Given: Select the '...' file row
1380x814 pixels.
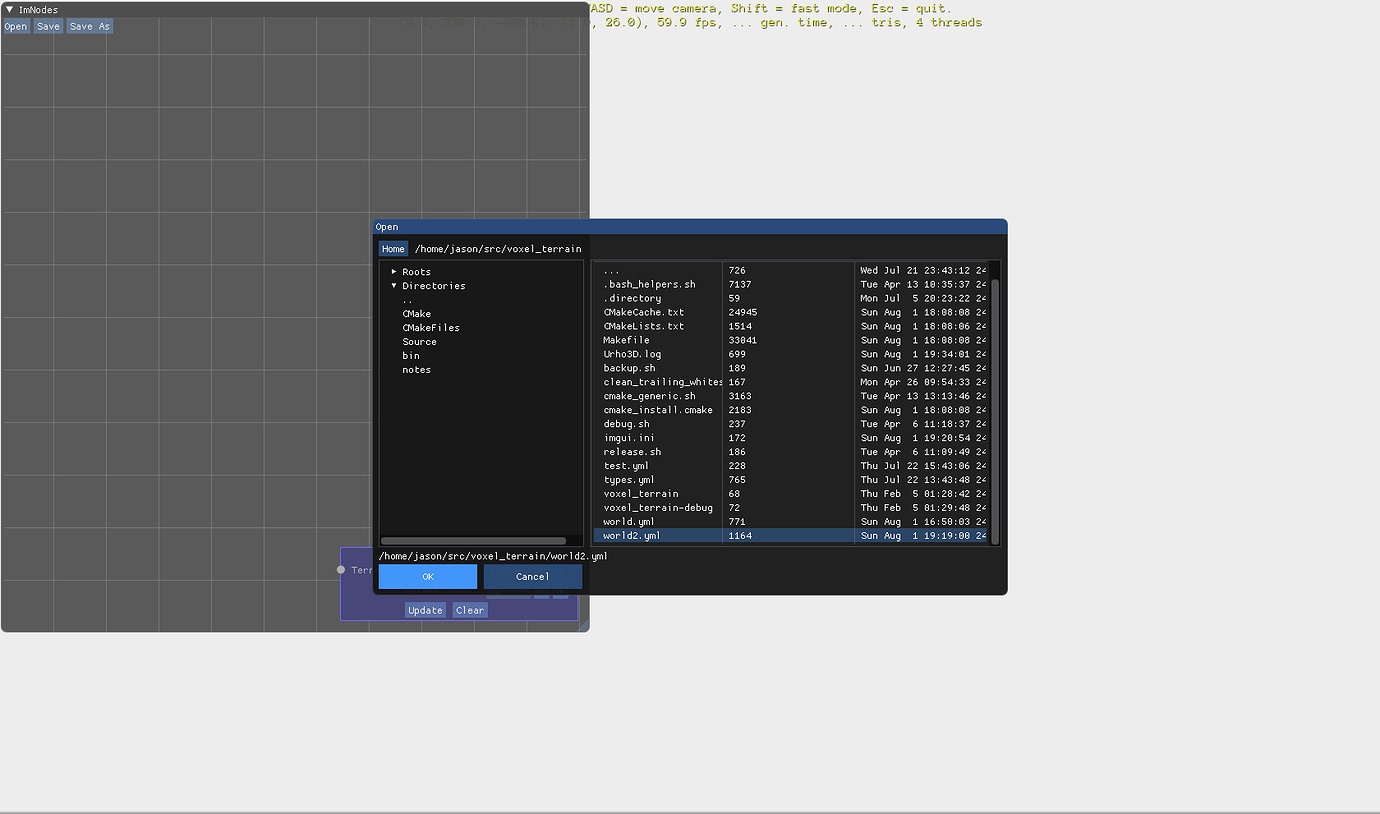Looking at the screenshot, I should [790, 270].
